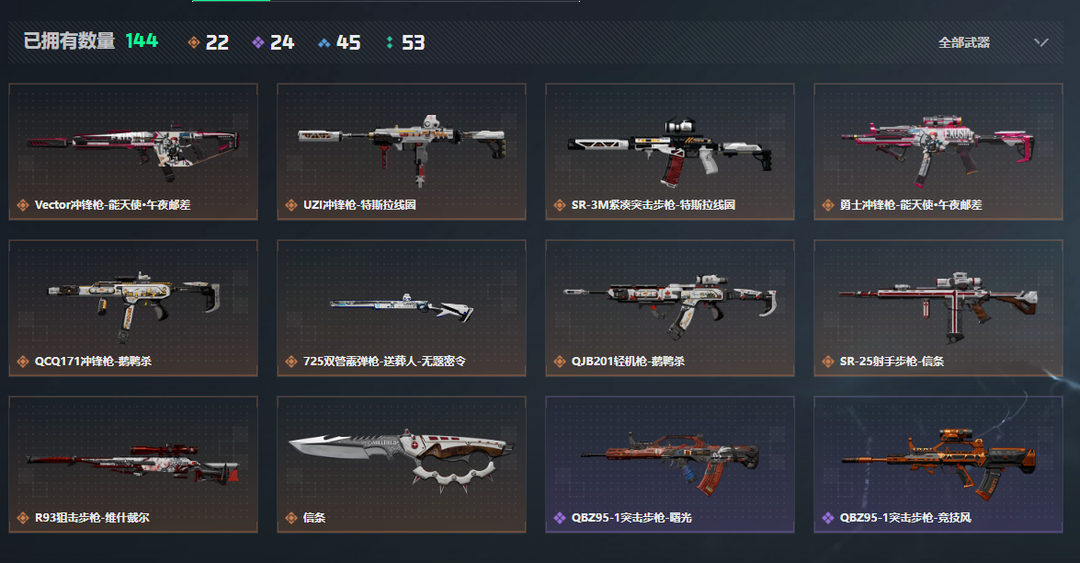Image resolution: width=1080 pixels, height=563 pixels.
Task: Filter by blue rarity icon showing 45
Action: tap(339, 43)
